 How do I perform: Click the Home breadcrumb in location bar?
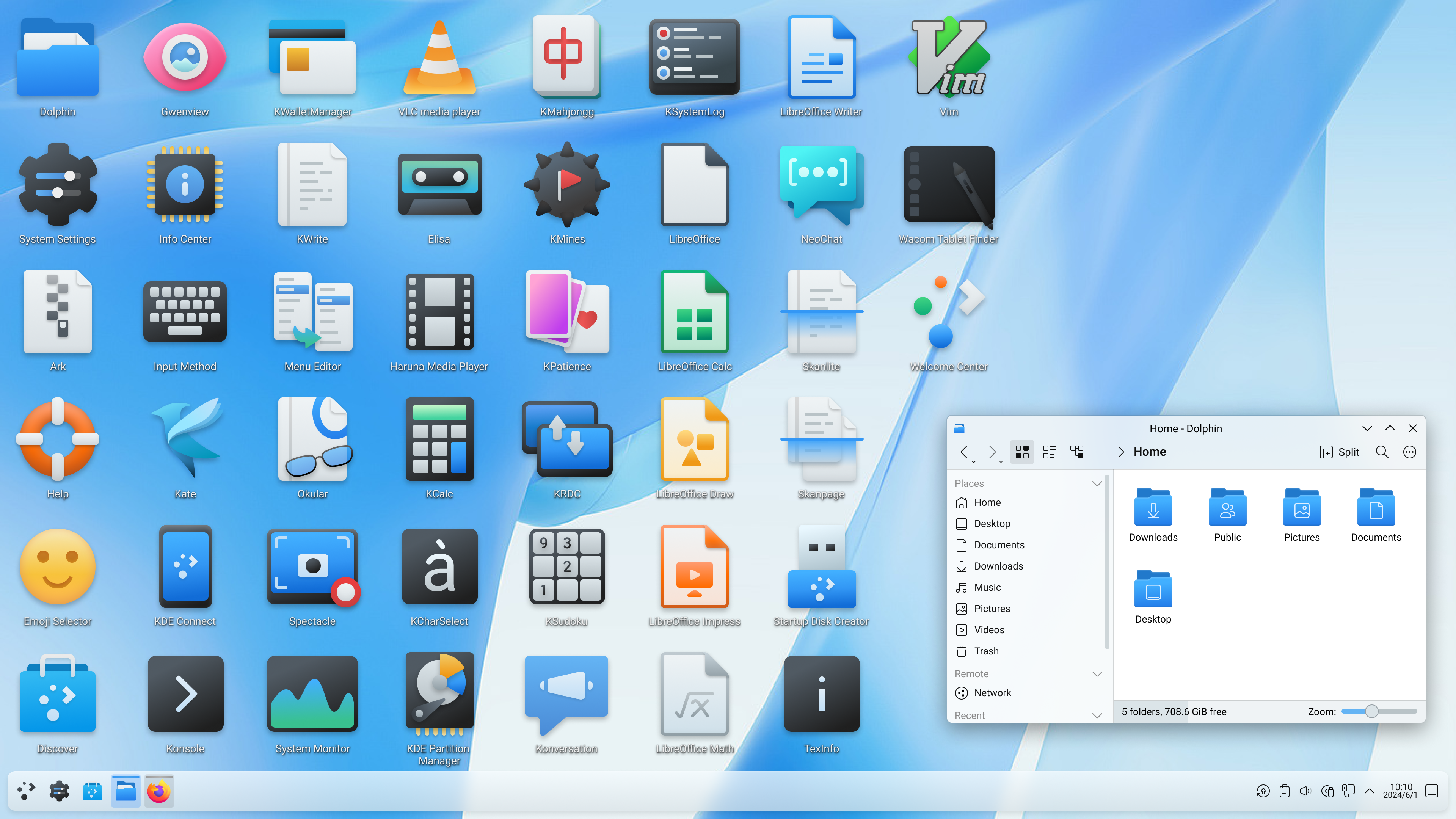click(1150, 452)
